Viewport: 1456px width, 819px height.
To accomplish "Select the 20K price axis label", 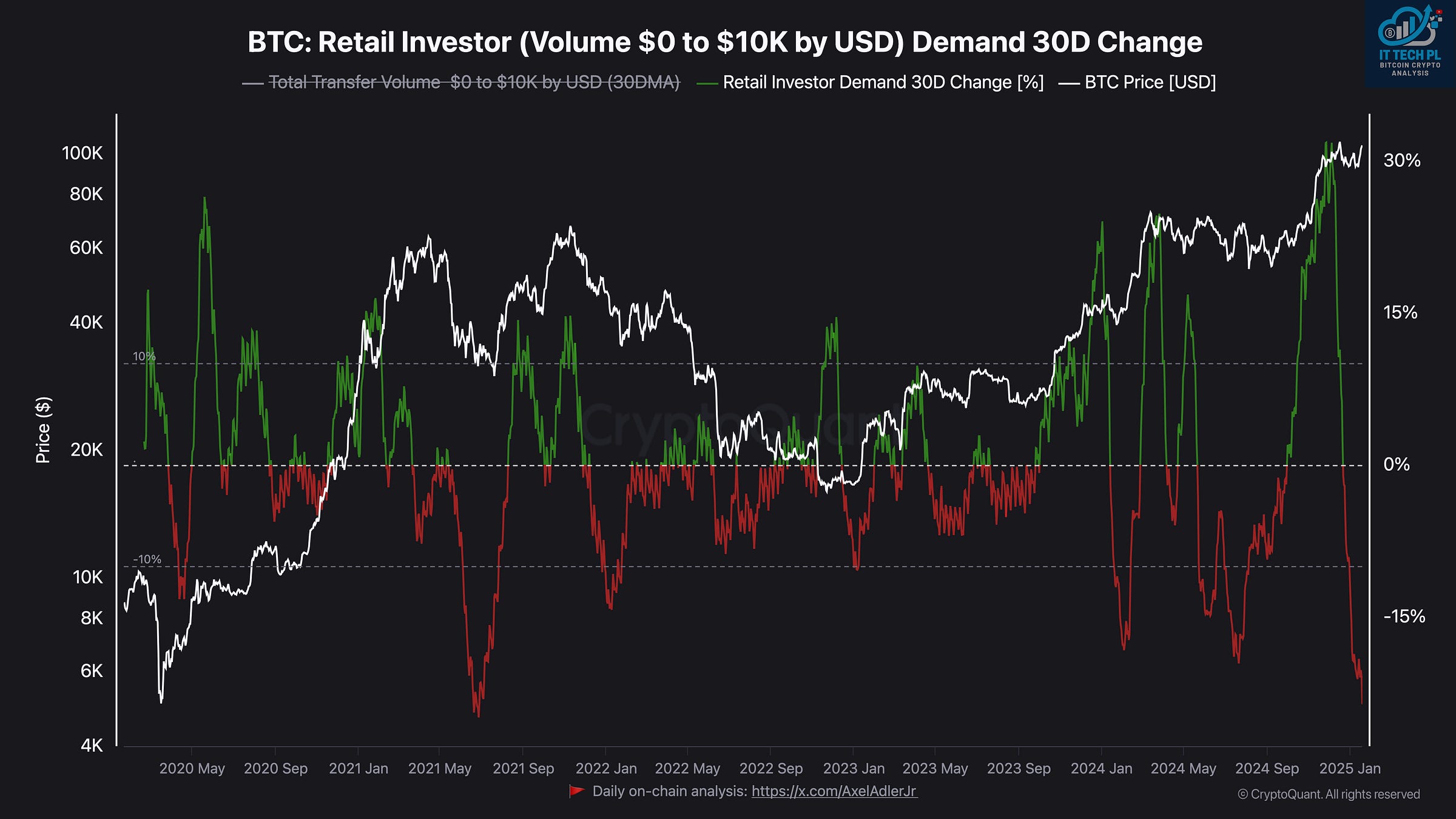I will point(87,450).
